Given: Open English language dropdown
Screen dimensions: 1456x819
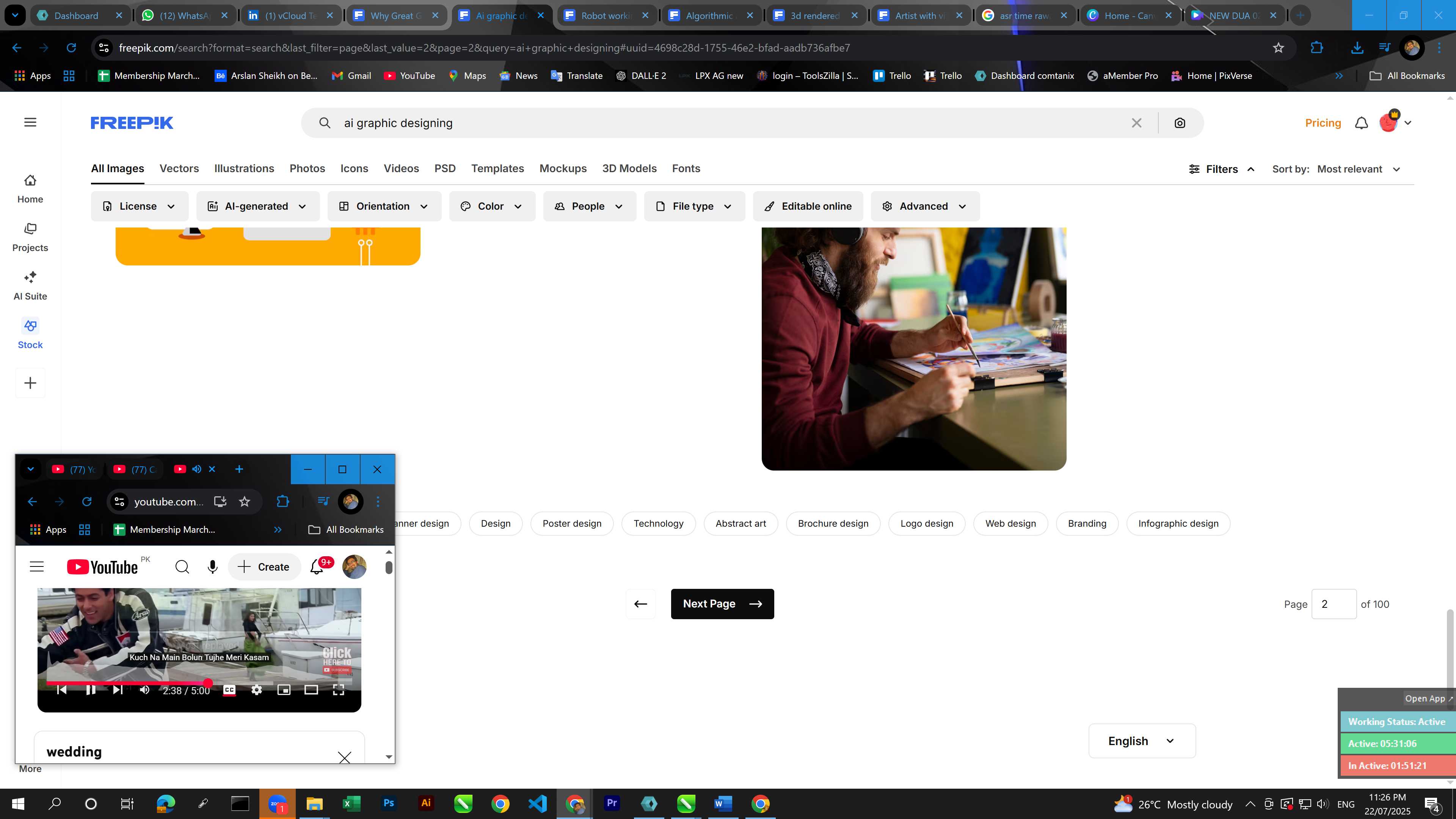Looking at the screenshot, I should 1142,741.
